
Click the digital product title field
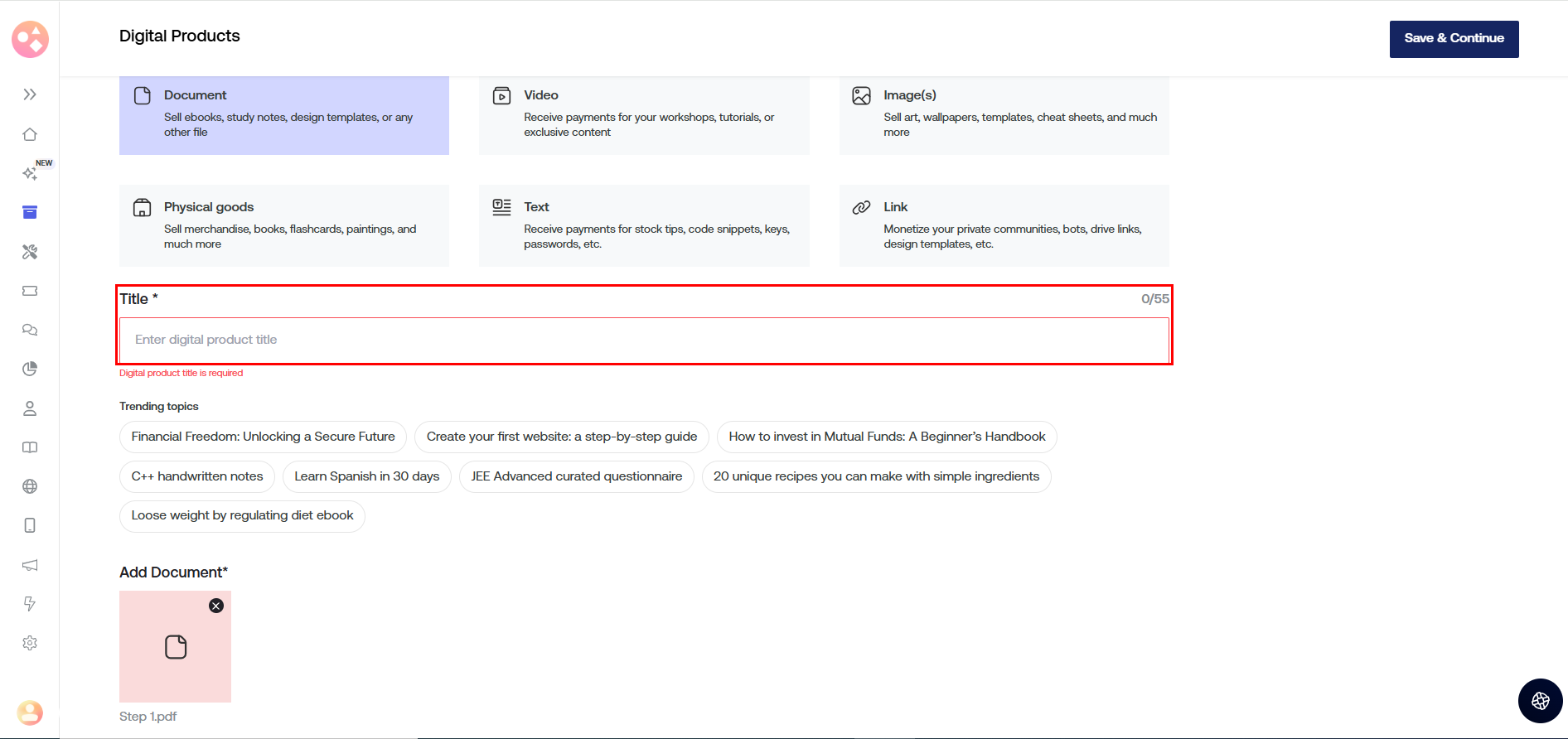coord(644,340)
